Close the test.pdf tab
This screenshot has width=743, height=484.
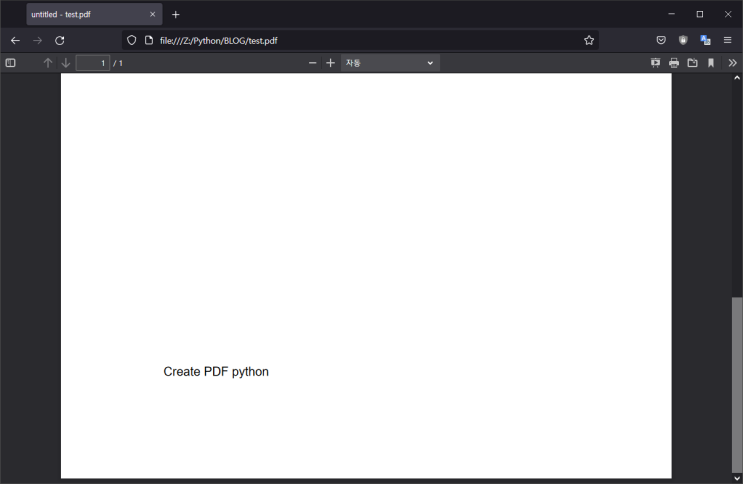tap(153, 14)
